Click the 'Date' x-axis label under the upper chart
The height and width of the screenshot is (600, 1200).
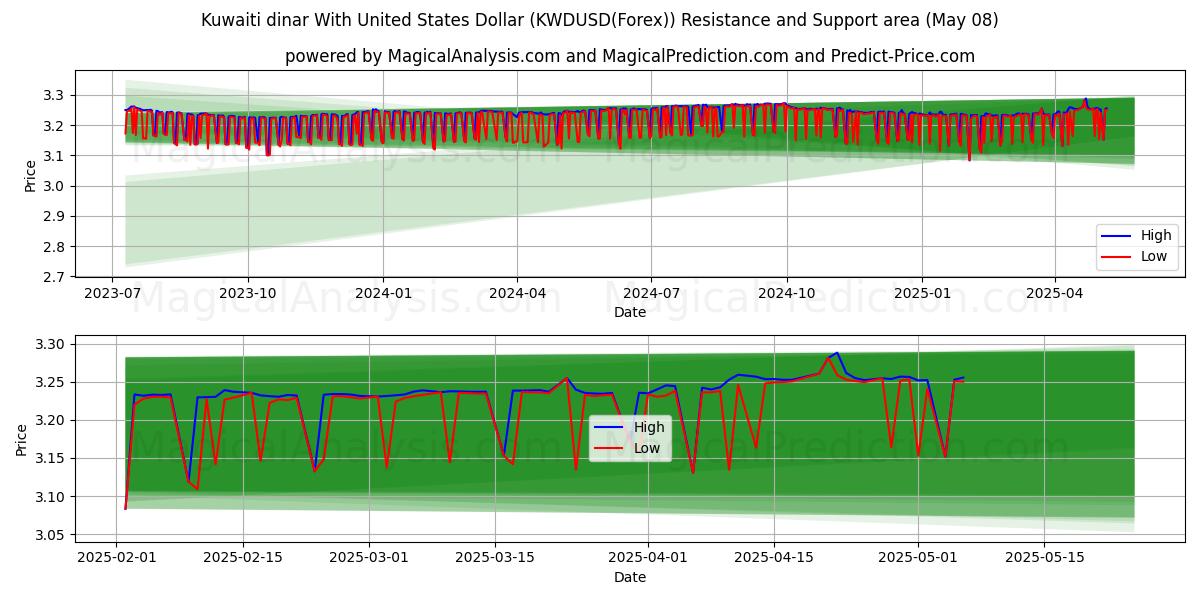(x=630, y=312)
